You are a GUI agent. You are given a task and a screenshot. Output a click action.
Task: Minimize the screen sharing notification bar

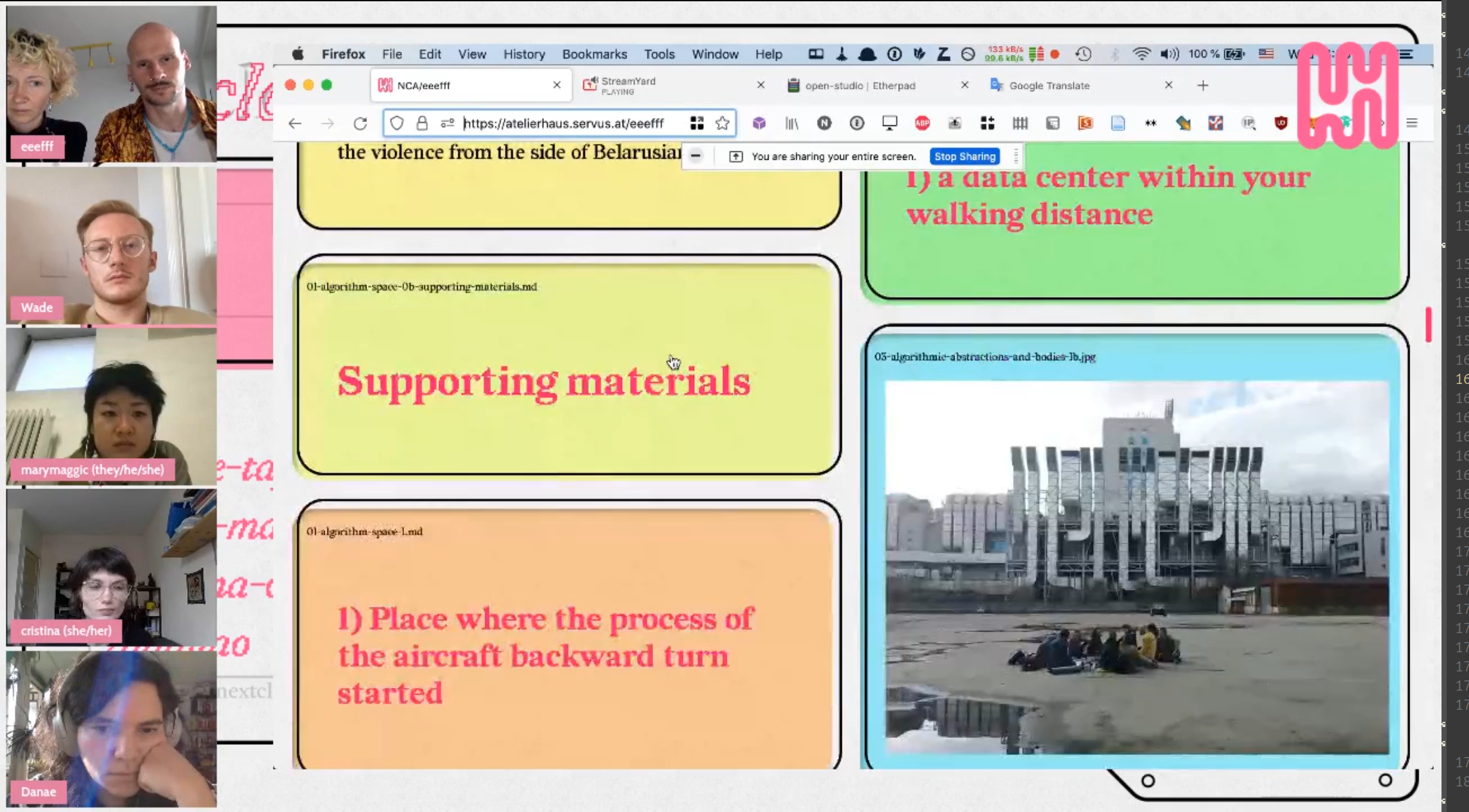(x=696, y=156)
